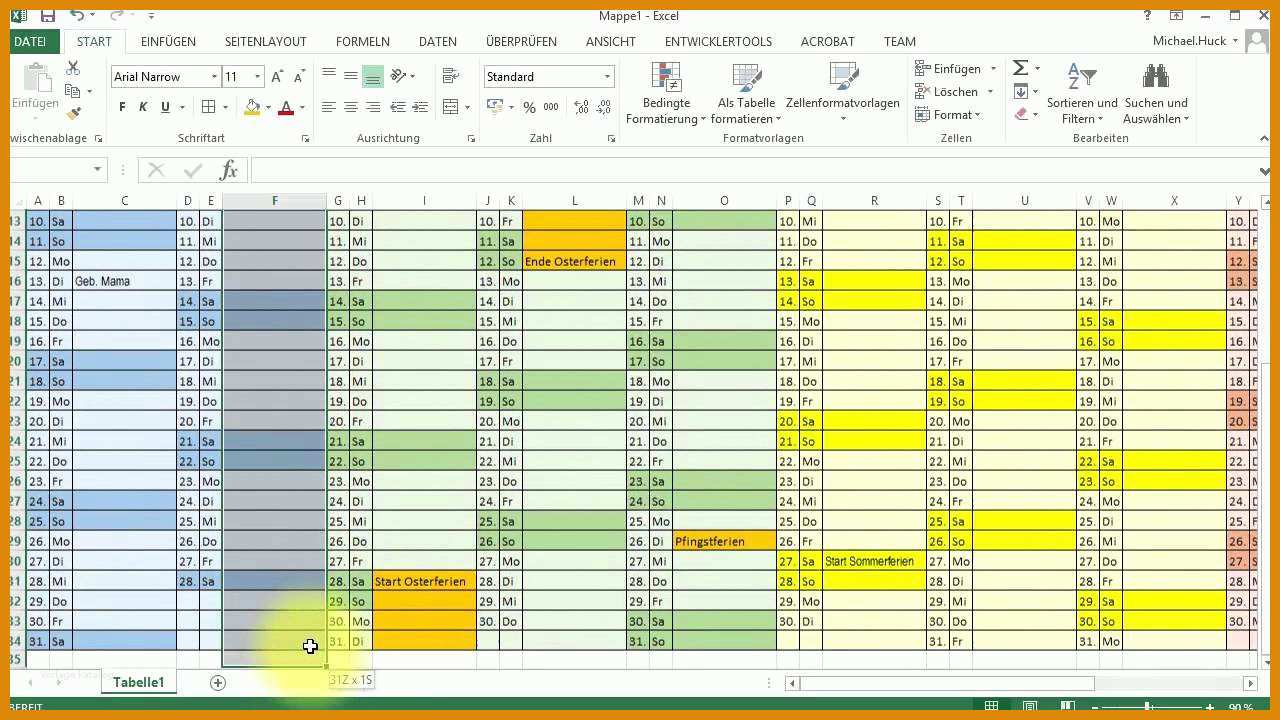Open Als Tabelle formatieren dropdown

(746, 94)
